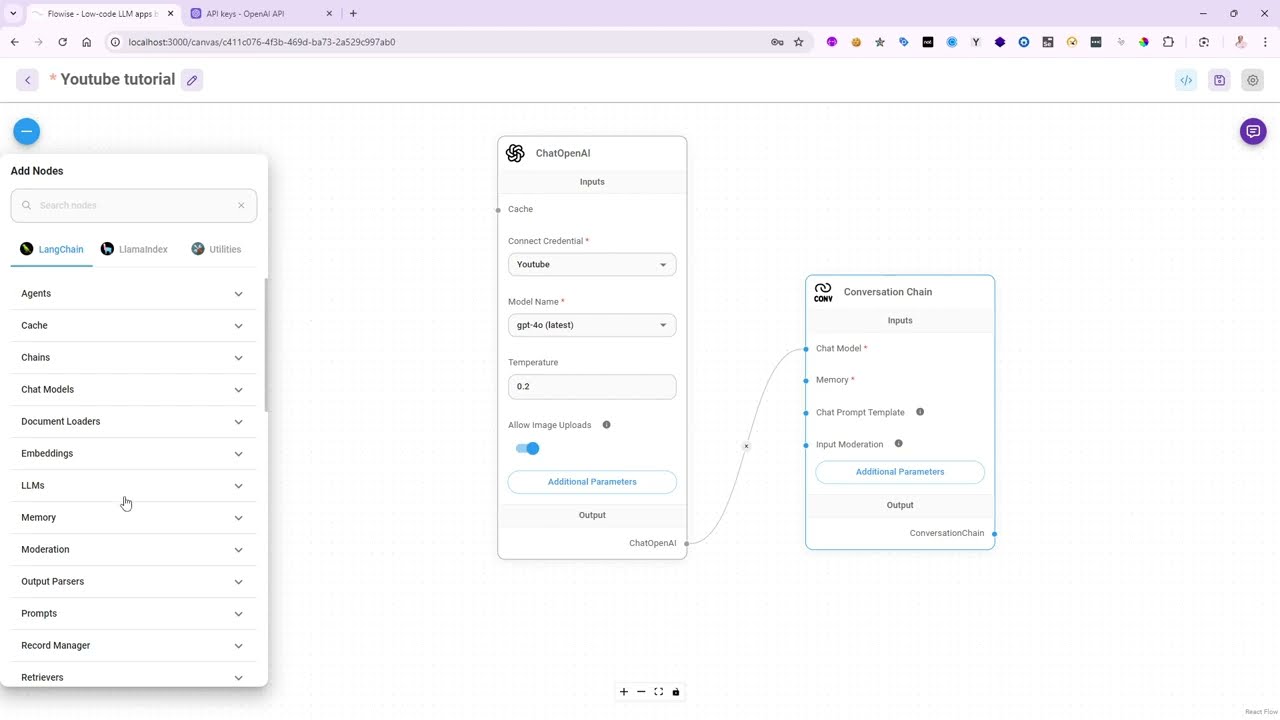This screenshot has height=720, width=1280.
Task: Expand the Memory category
Action: pos(133,518)
